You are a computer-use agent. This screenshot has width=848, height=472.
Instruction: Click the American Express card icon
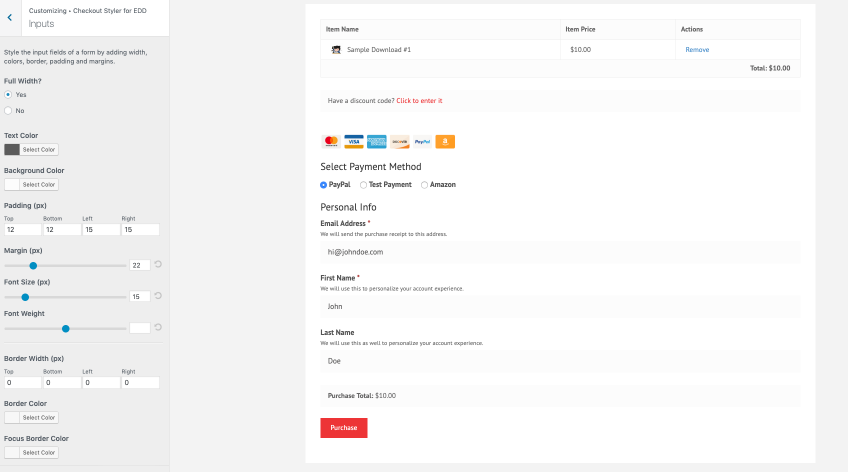377,142
